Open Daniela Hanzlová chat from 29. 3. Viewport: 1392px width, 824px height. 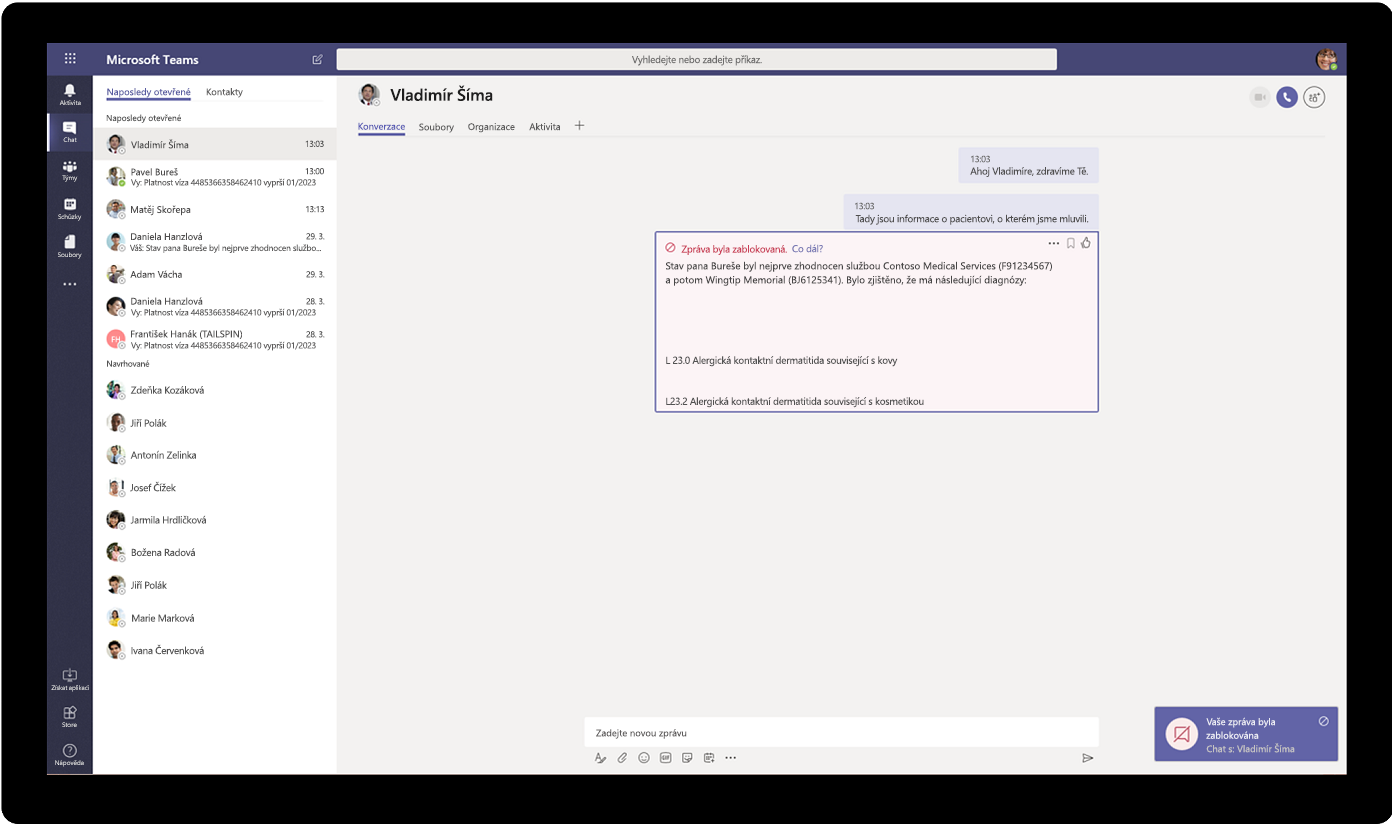[x=215, y=242]
